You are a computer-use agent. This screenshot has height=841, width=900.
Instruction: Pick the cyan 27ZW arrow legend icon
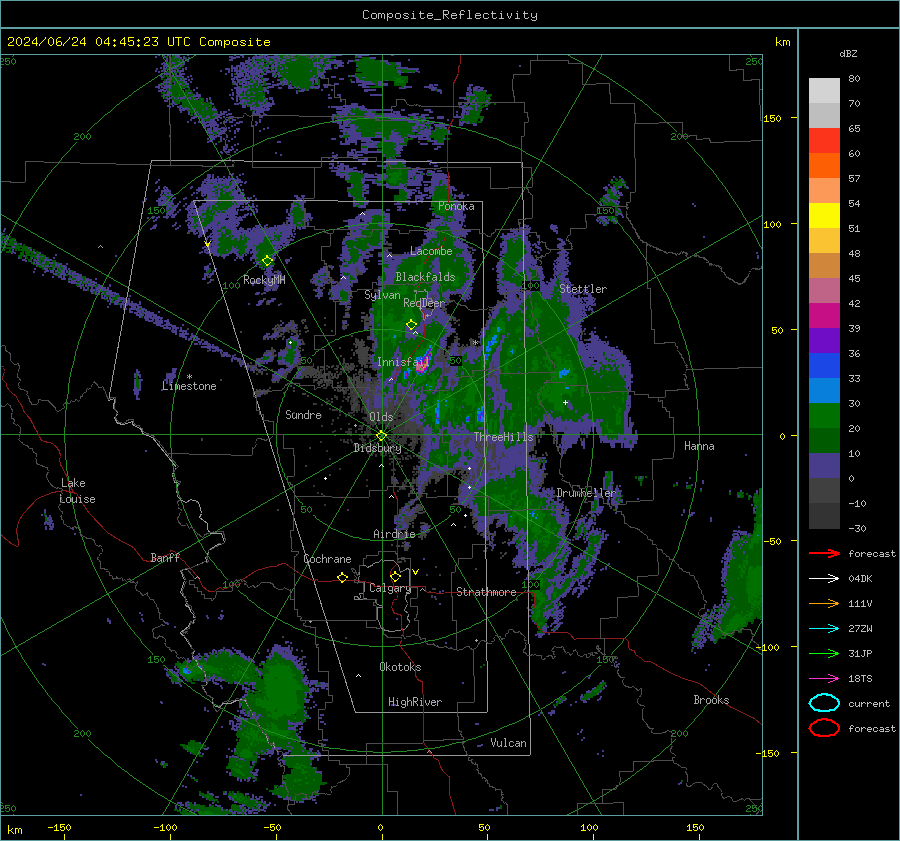tap(824, 629)
